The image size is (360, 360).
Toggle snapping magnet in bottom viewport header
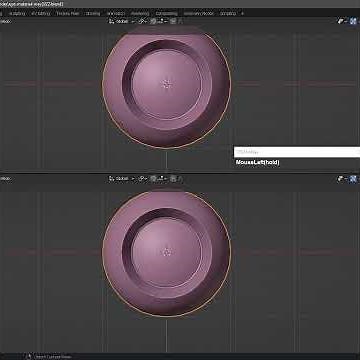[x=153, y=179]
